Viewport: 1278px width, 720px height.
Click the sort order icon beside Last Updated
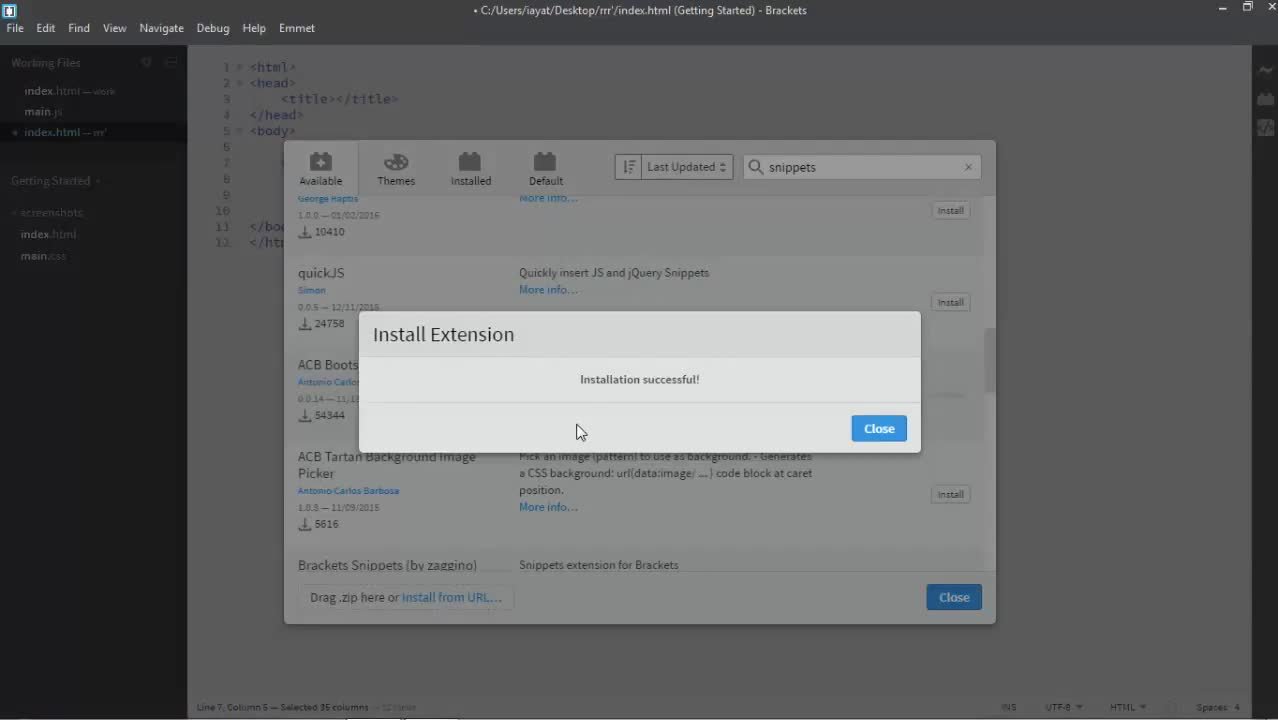tap(629, 166)
